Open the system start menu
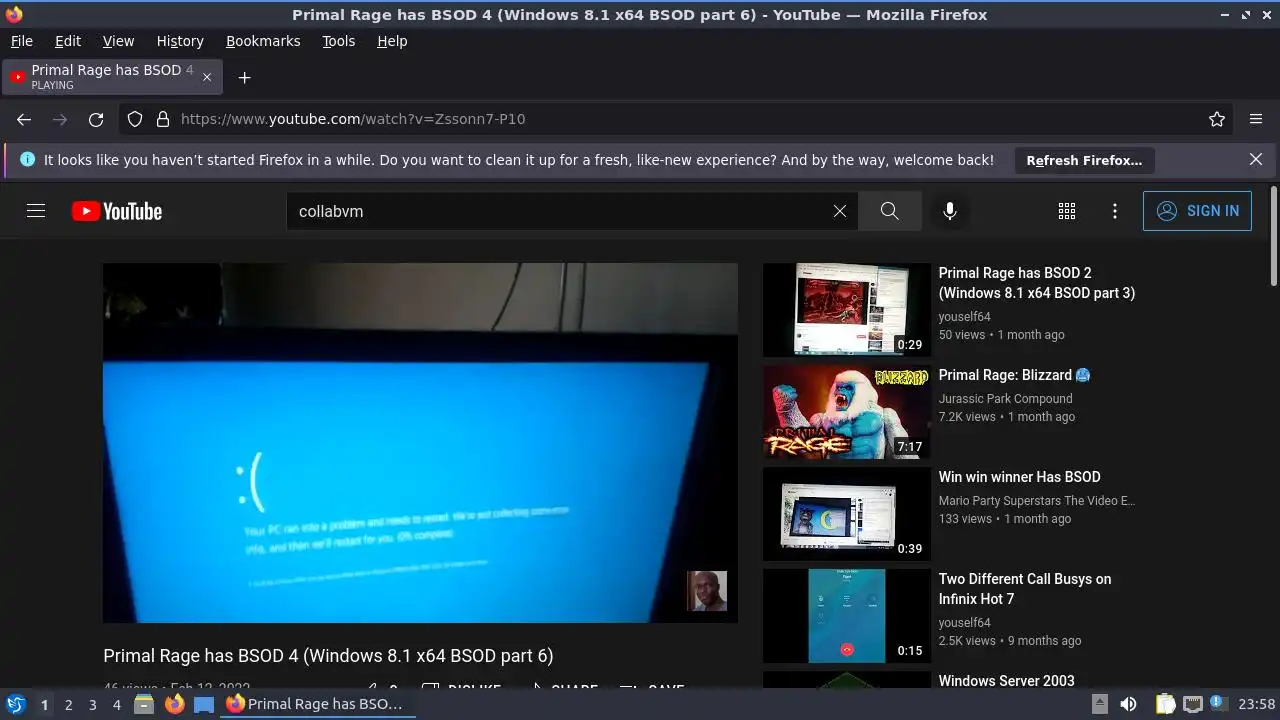The height and width of the screenshot is (720, 1280). tap(15, 704)
